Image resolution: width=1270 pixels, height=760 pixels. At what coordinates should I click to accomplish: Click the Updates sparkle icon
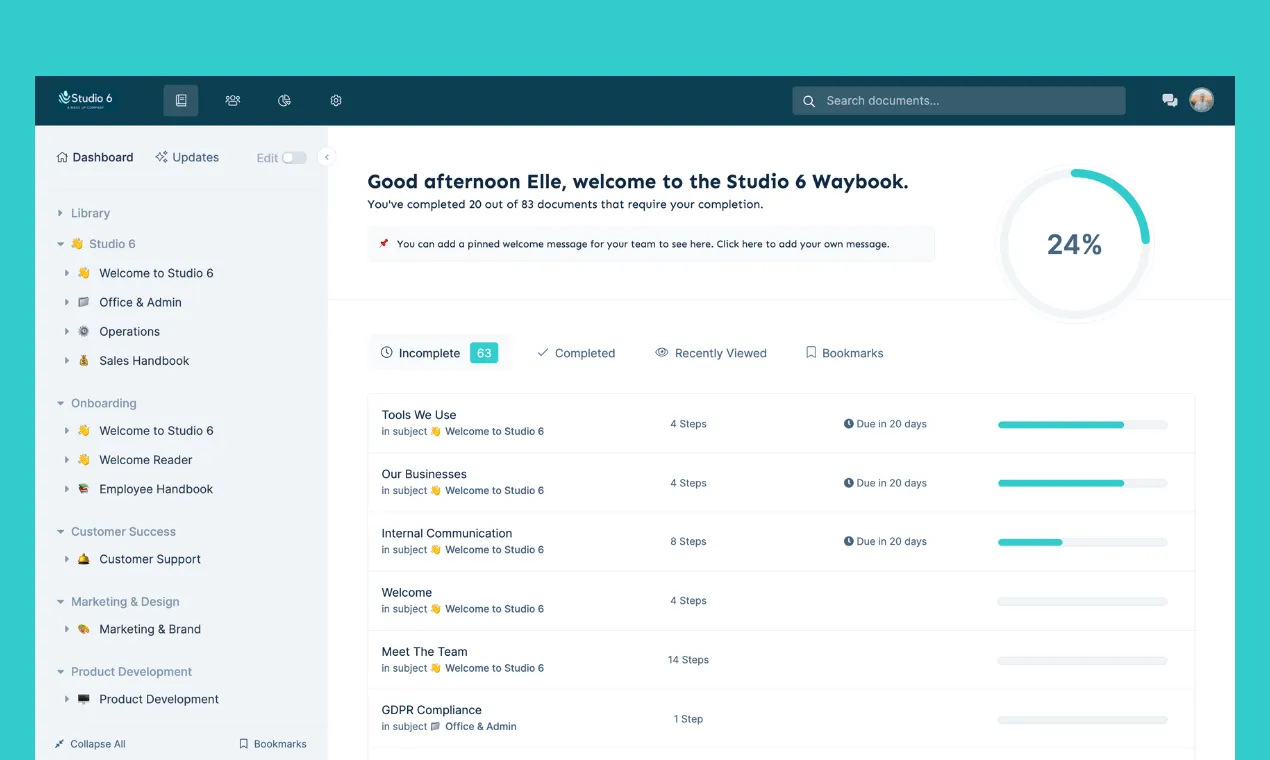coord(161,157)
